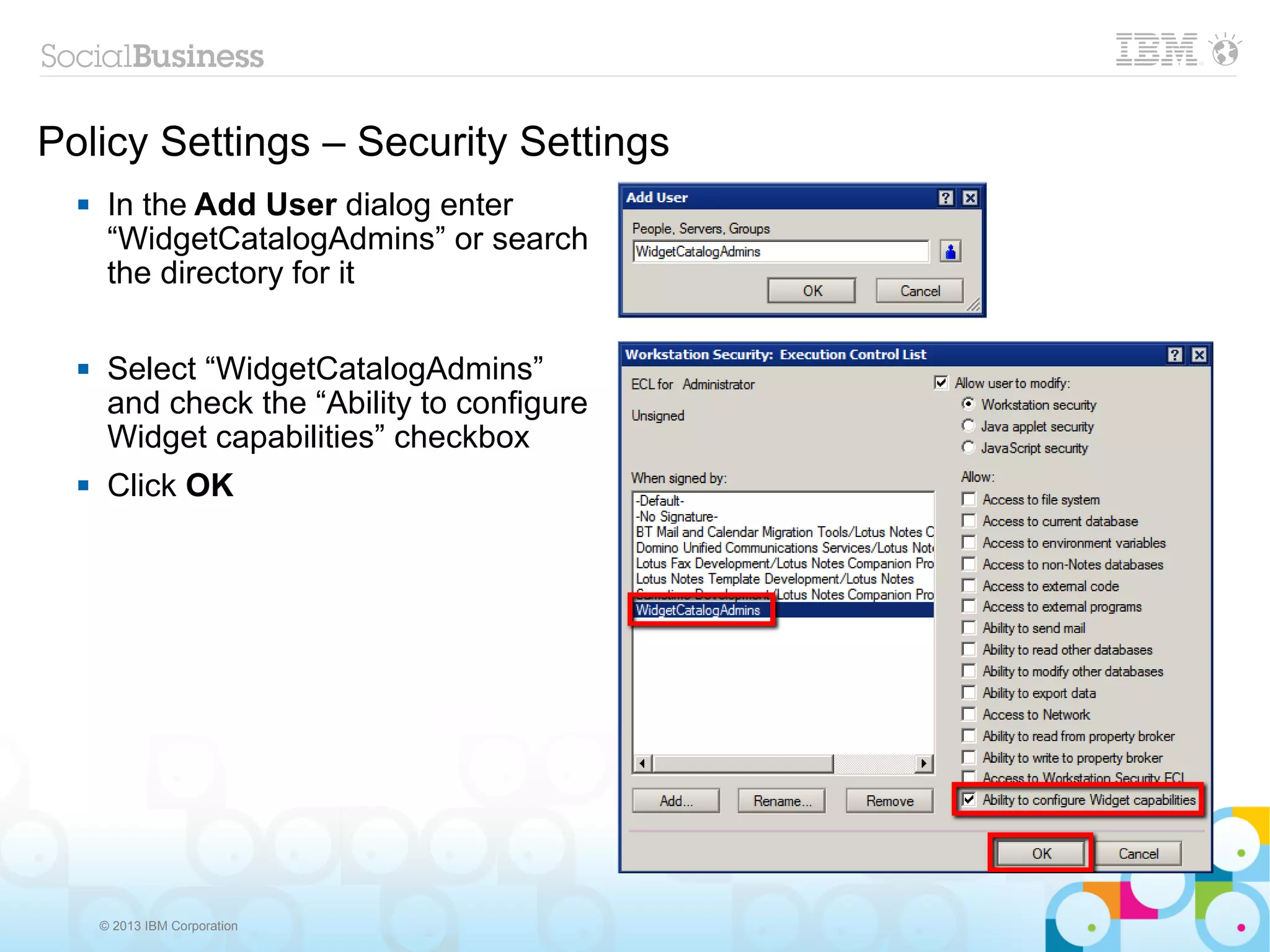Close the Execution Control List dialog

click(x=1199, y=355)
